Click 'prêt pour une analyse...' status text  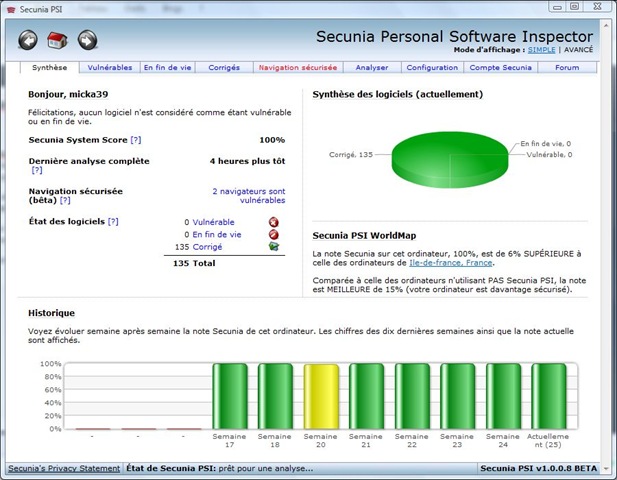(266, 468)
